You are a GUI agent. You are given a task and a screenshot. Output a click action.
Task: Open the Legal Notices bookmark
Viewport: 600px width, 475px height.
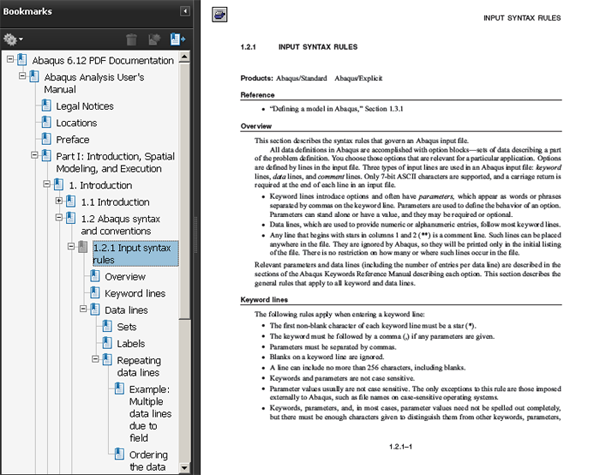(x=85, y=106)
